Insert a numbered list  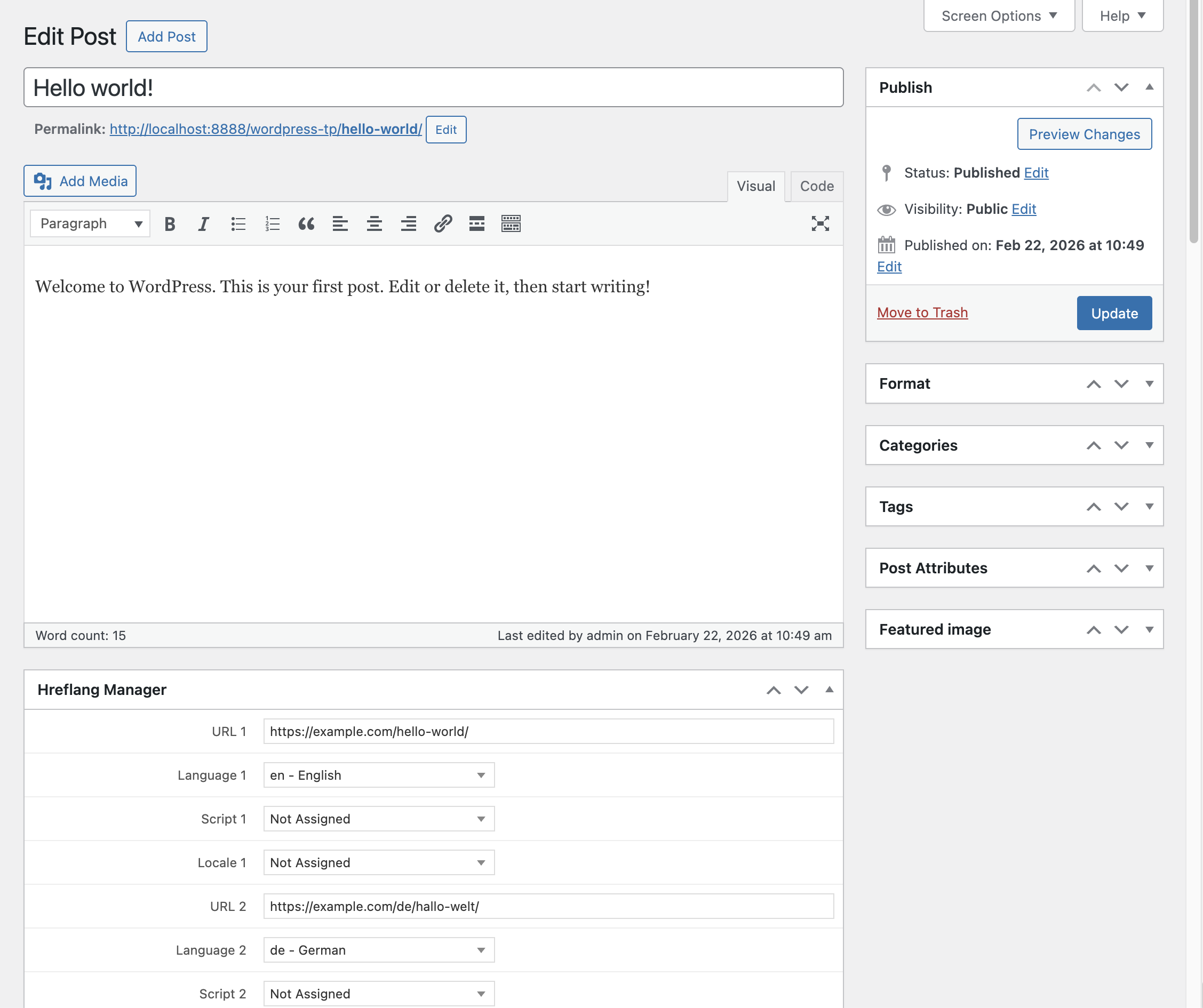click(x=272, y=224)
